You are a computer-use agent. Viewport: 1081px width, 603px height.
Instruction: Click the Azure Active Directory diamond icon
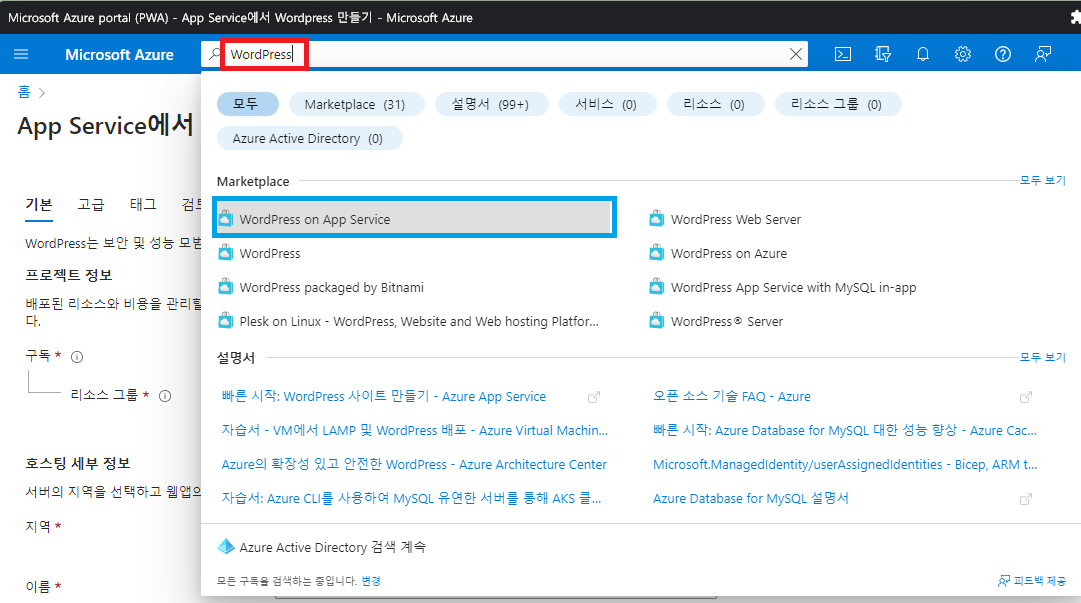click(x=226, y=546)
